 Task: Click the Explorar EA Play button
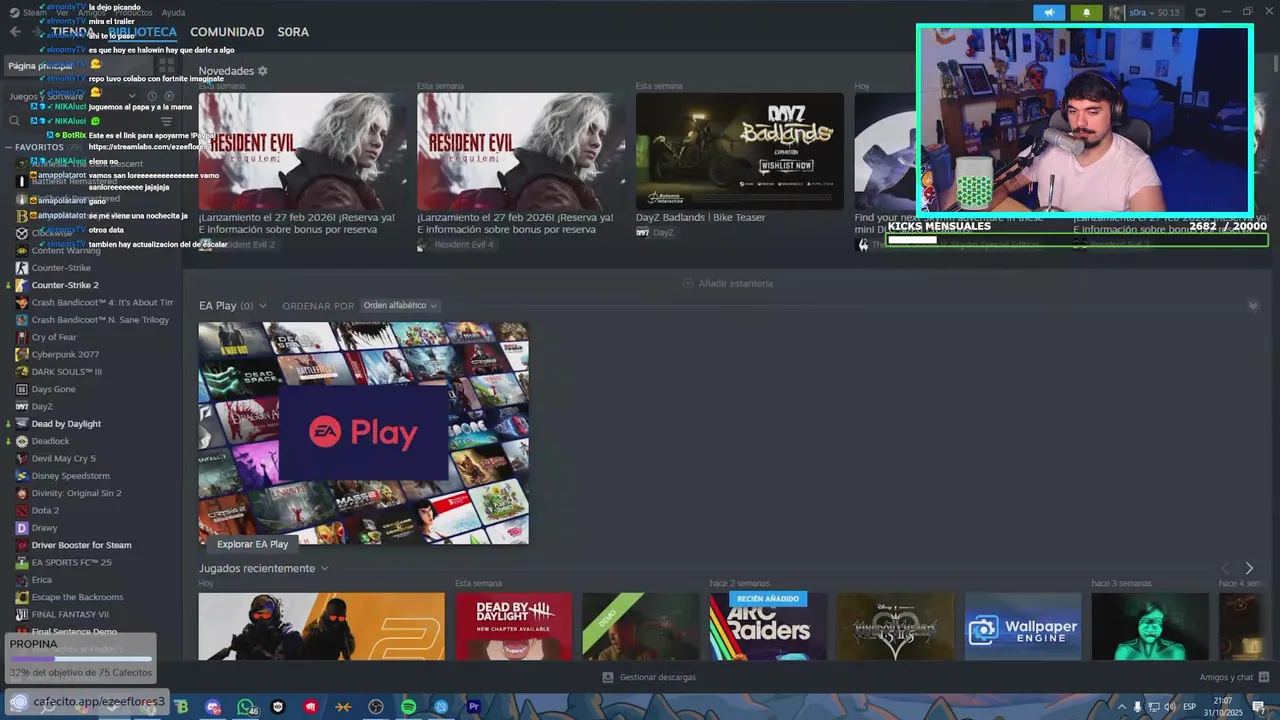tap(253, 544)
